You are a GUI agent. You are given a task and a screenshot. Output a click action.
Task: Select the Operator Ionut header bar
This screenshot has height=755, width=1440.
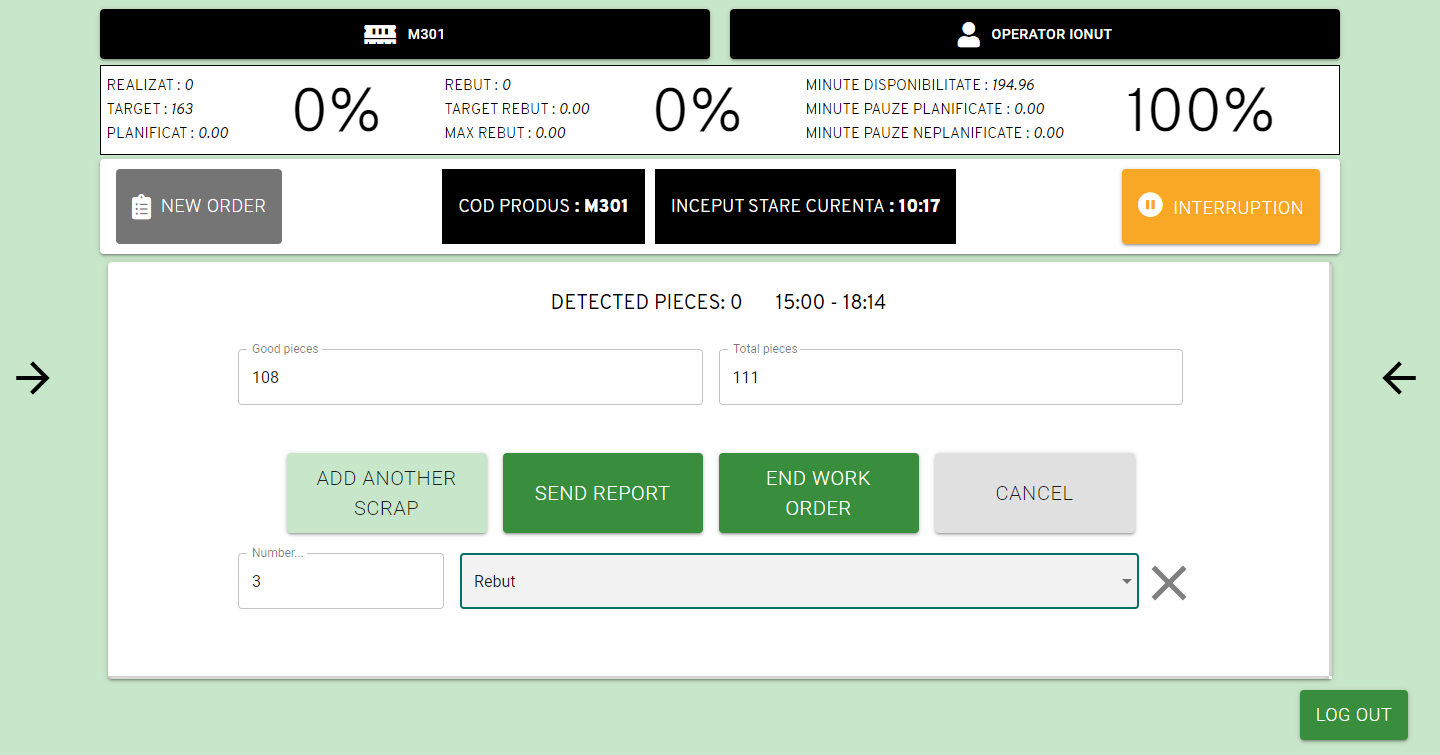(x=1035, y=34)
